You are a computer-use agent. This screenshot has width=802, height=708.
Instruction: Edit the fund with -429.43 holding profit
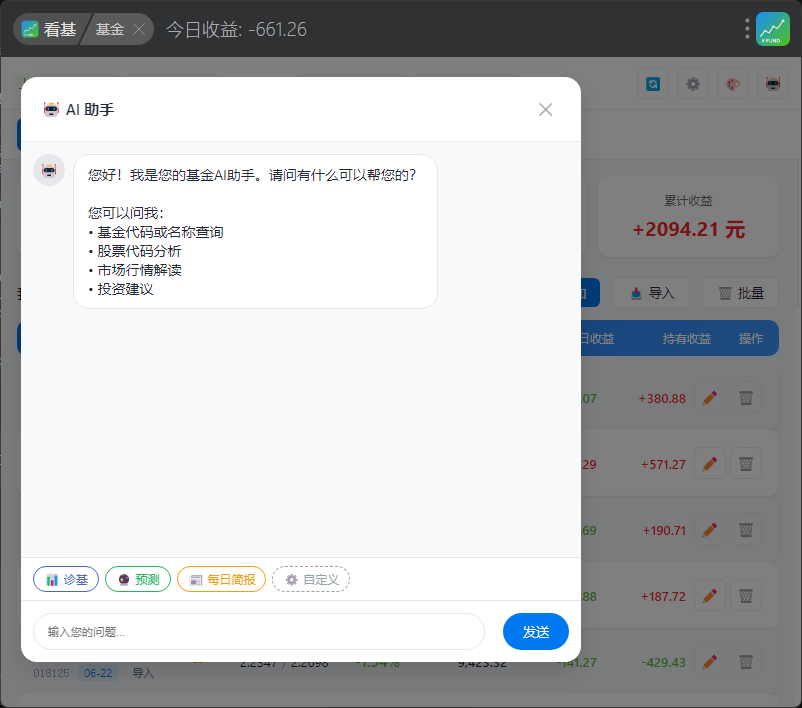(710, 661)
